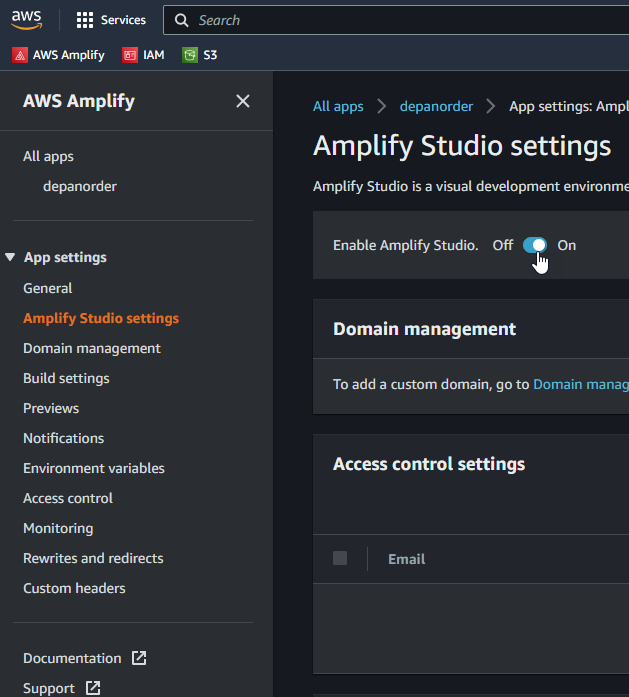629x697 pixels.
Task: Open IAM shortcut in favorites bar
Action: (143, 55)
